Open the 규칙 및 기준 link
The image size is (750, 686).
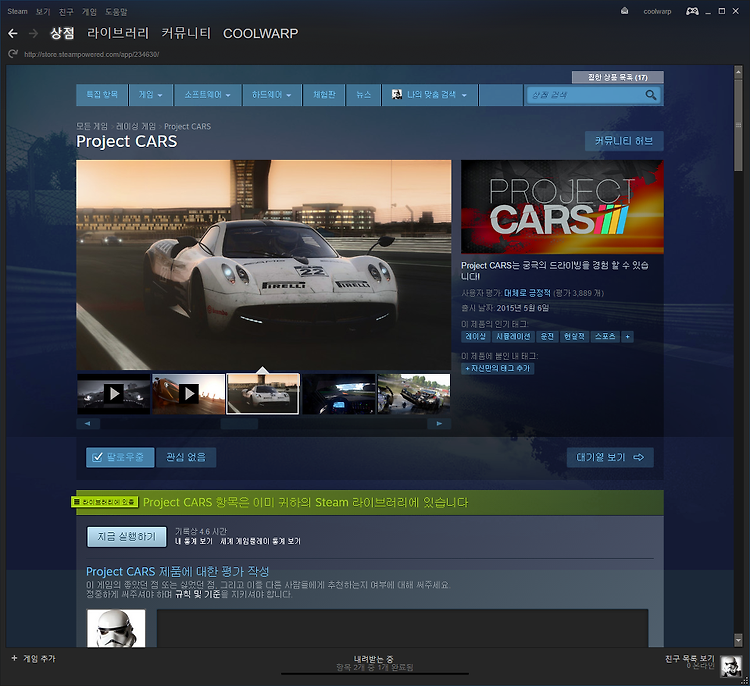(x=198, y=594)
